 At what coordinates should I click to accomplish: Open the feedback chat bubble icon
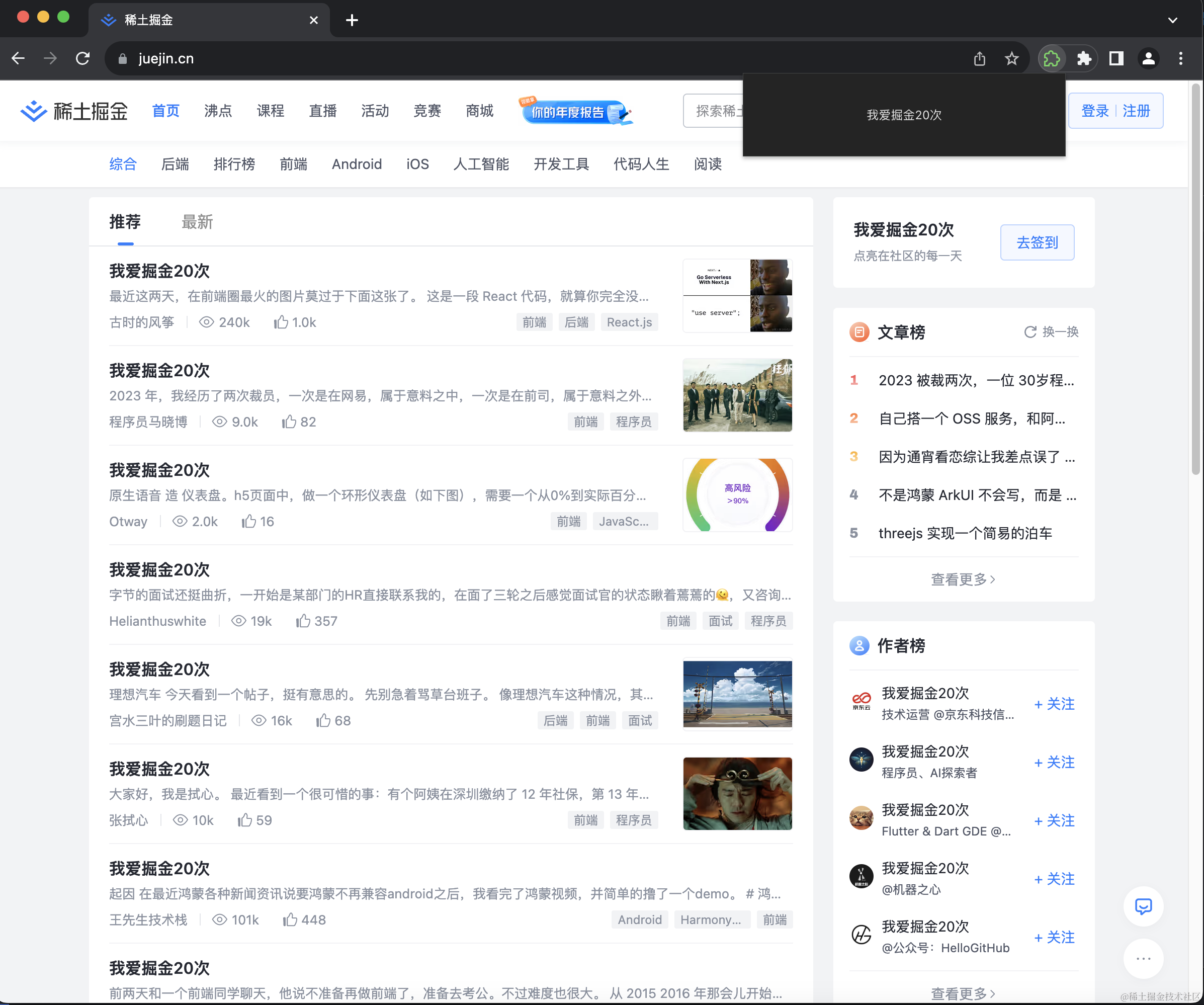[1143, 906]
